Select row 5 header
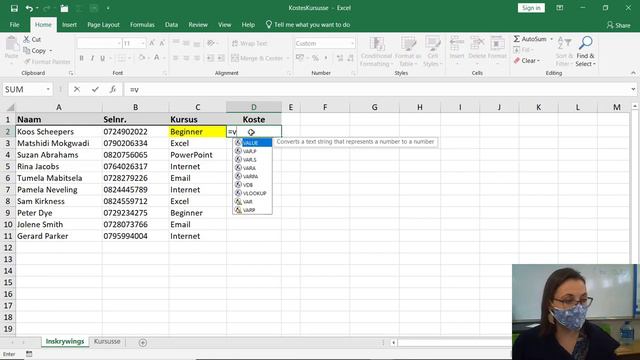640x360 pixels. 8,167
